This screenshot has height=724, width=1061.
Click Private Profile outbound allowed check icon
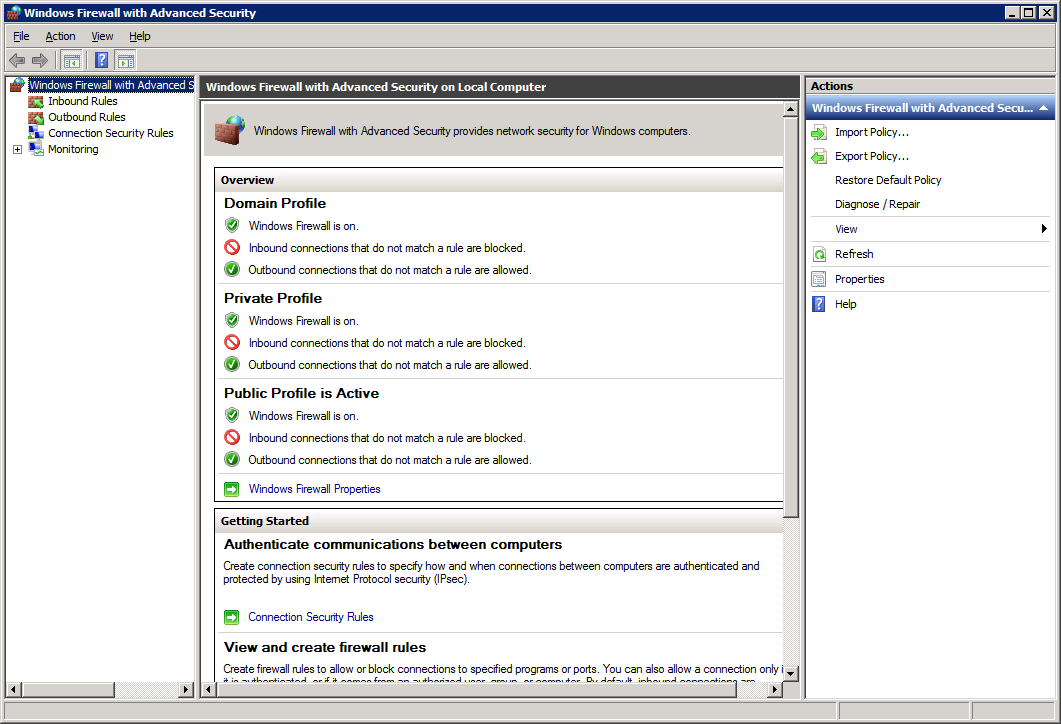coord(232,365)
